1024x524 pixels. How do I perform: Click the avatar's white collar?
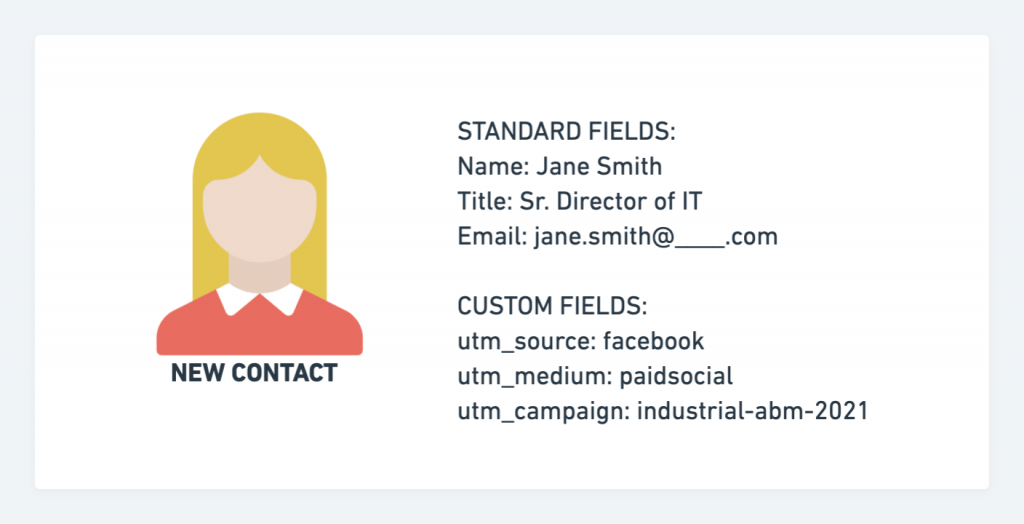pos(259,299)
